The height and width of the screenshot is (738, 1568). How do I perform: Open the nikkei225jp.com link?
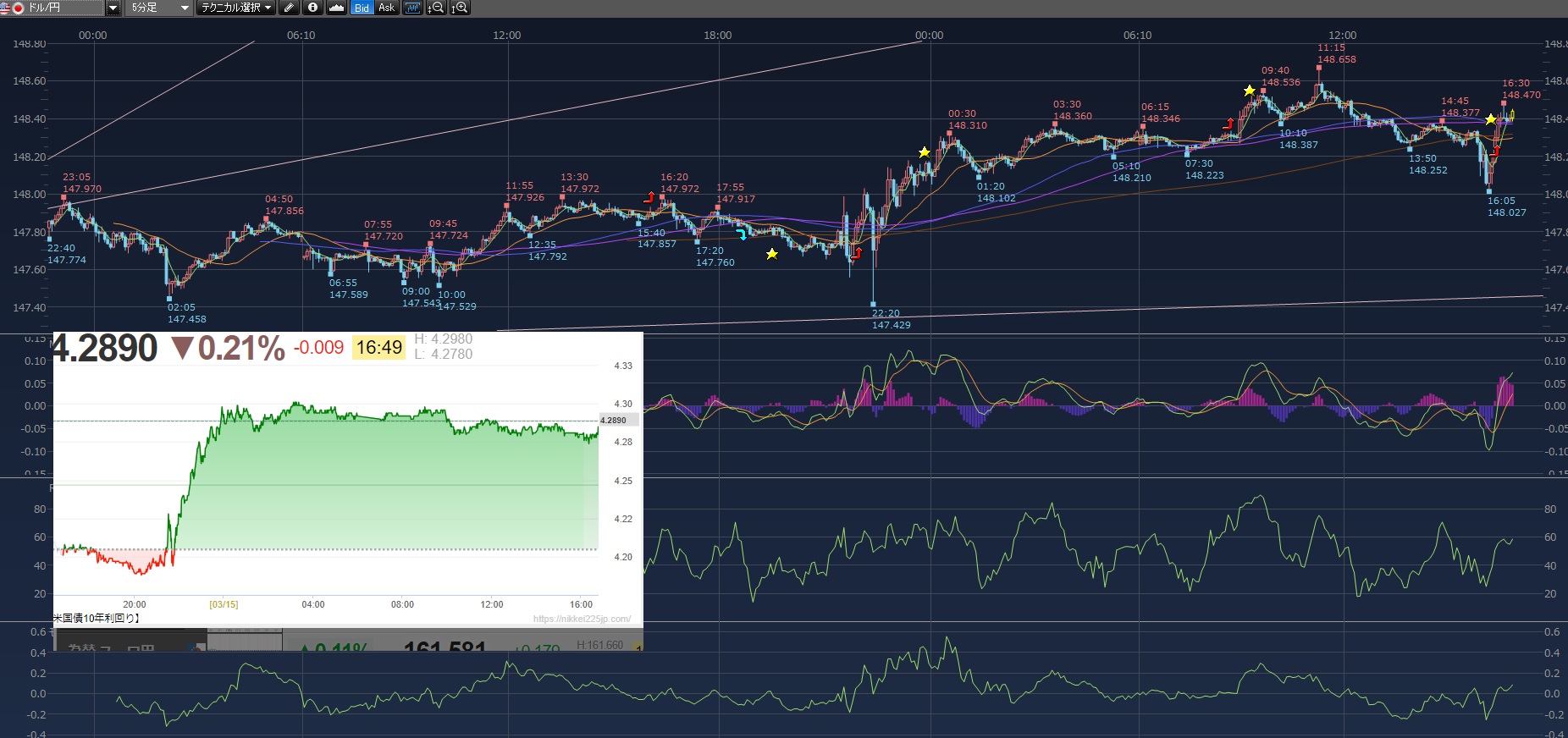[582, 619]
